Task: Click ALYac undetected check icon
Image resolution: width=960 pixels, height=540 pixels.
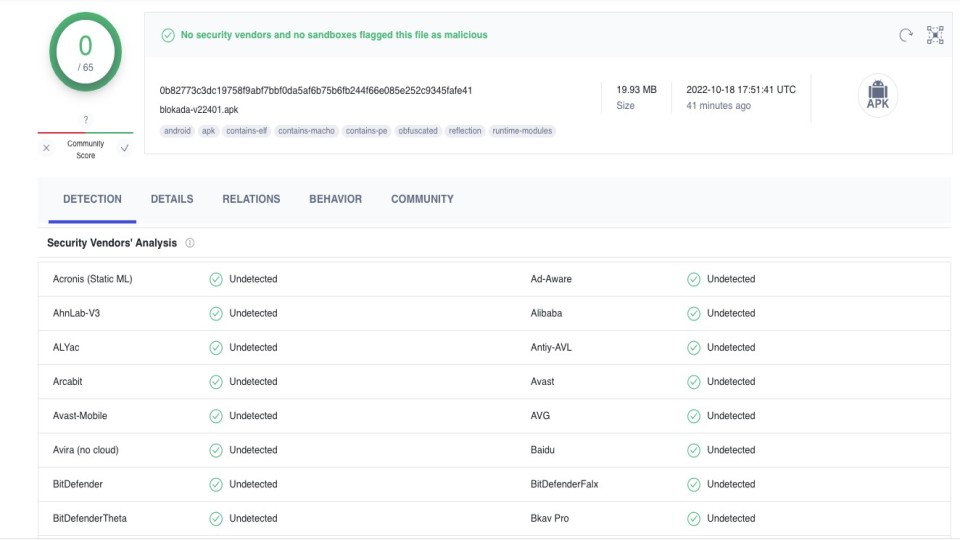Action: click(216, 348)
